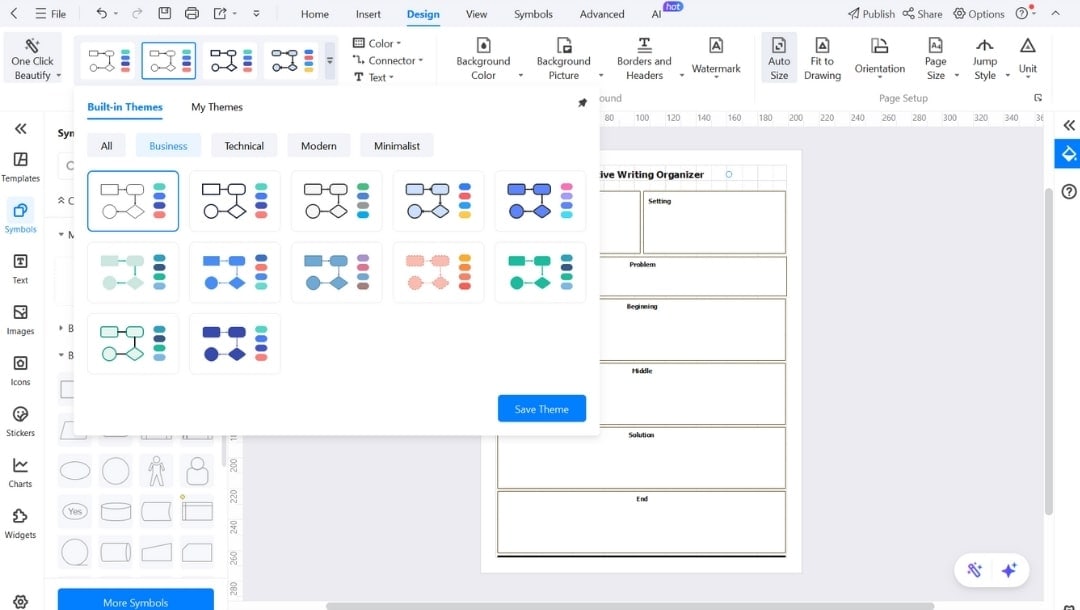
Task: Click the Undo icon
Action: (x=101, y=13)
